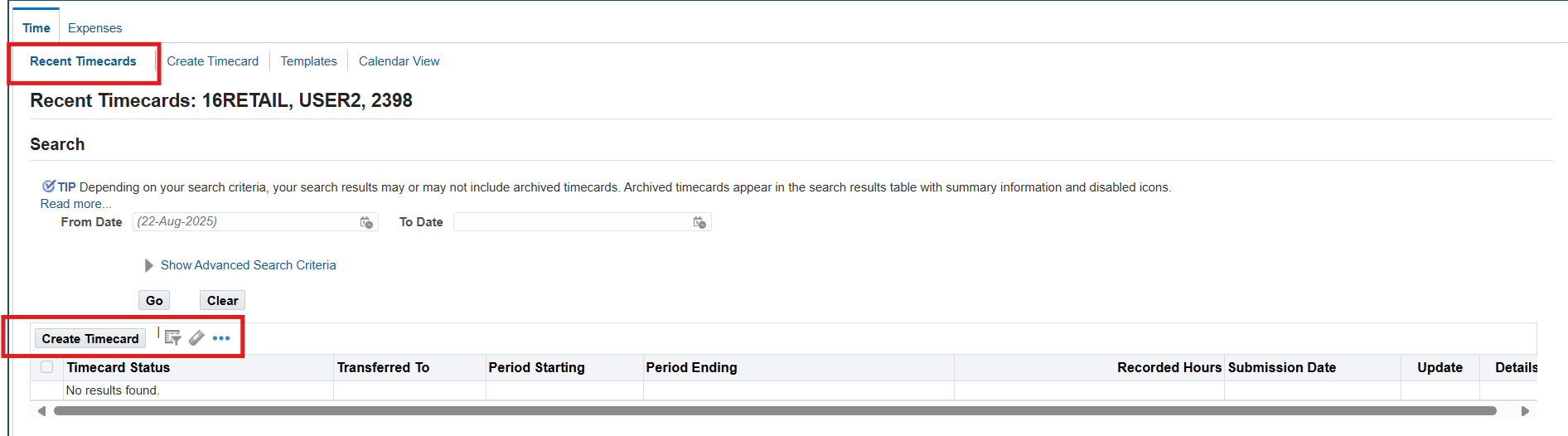Follow the Read more link
Viewport: 1568px width, 436px height.
pos(75,204)
